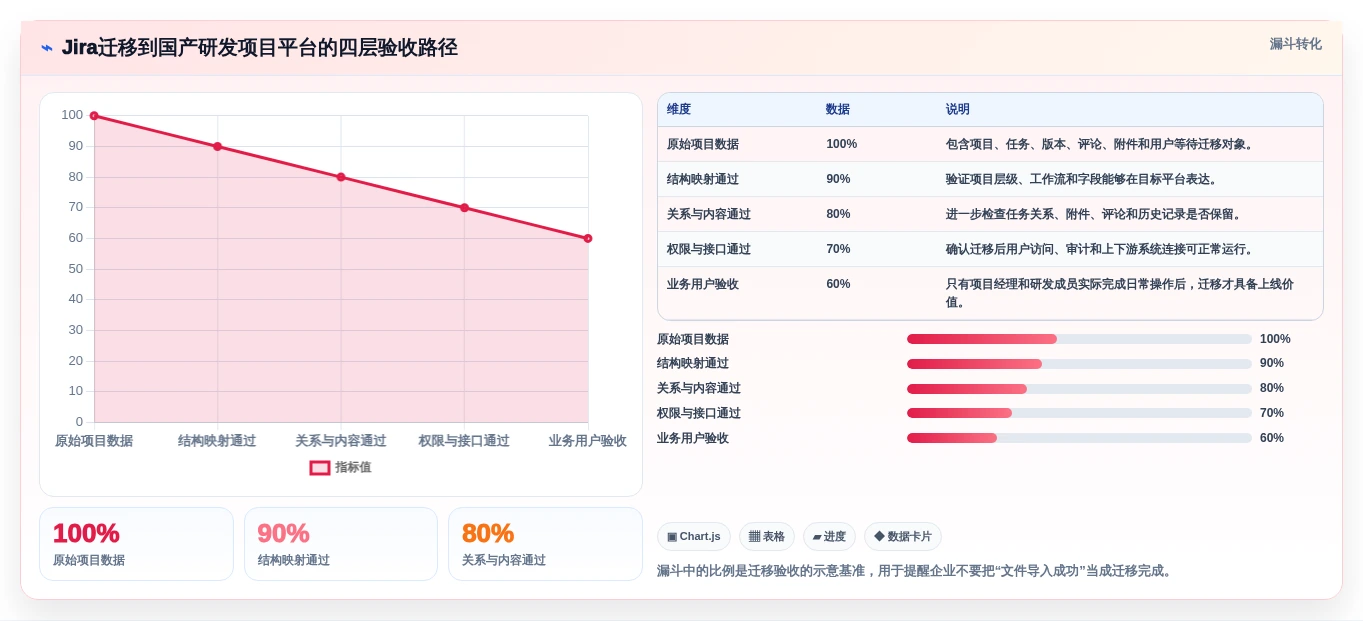Click the 100% value in the table
Image resolution: width=1363 pixels, height=621 pixels.
pyautogui.click(x=841, y=144)
